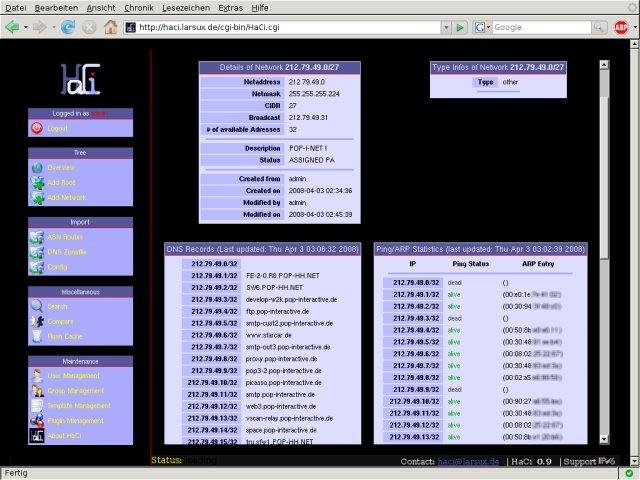Click 212.79.49.10/32 in the Ping/ARP Statistics table
This screenshot has height=480, width=640.
pyautogui.click(x=413, y=402)
